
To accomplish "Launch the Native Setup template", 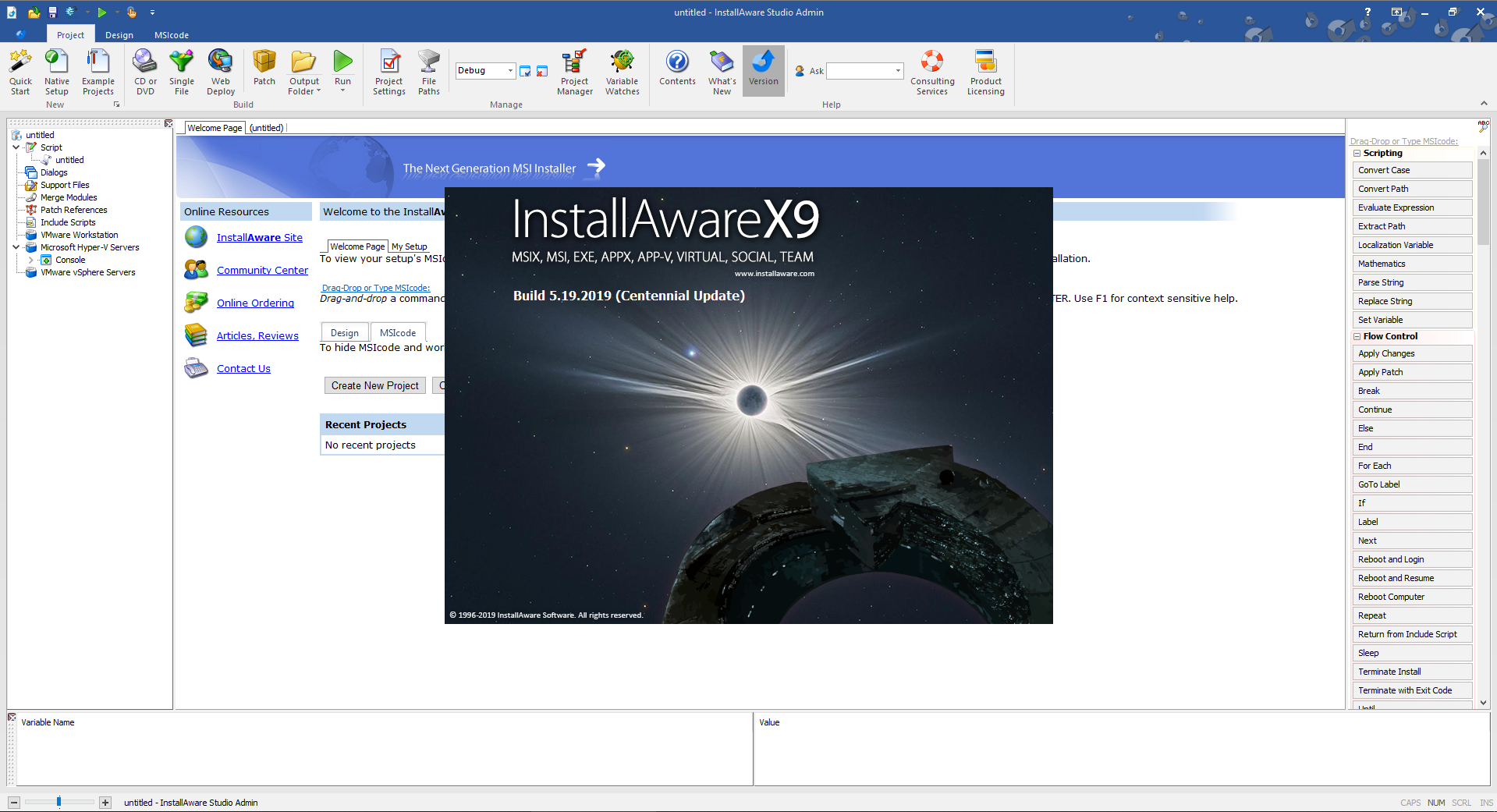I will 56,72.
